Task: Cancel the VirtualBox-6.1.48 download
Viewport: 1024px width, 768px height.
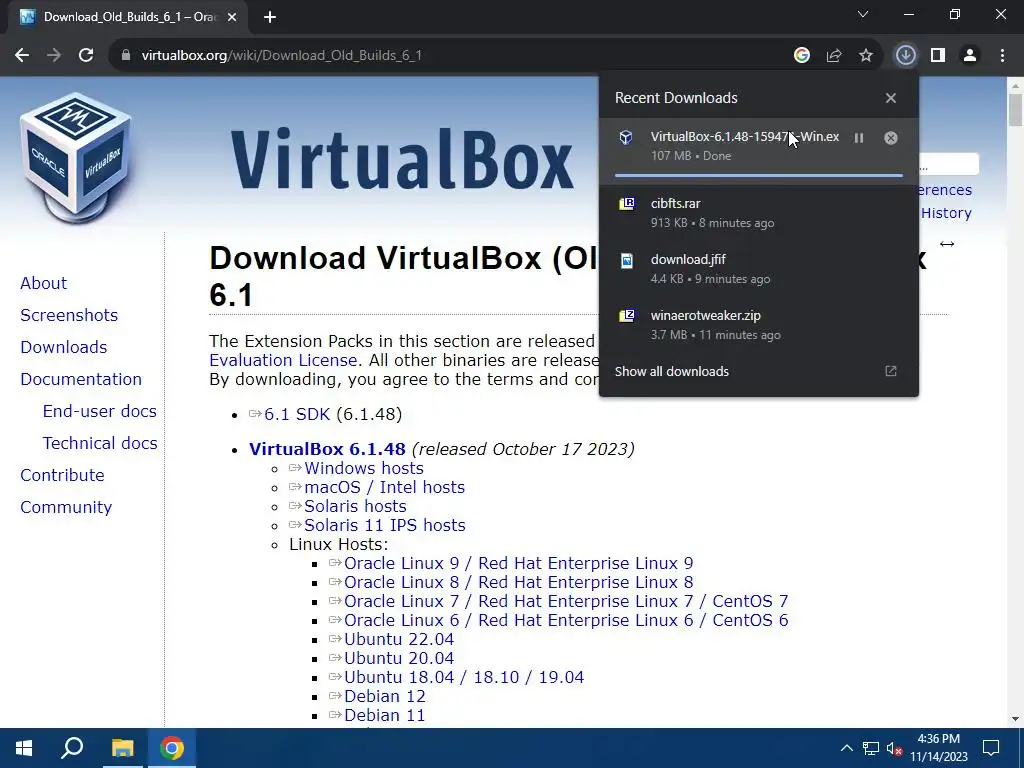Action: point(891,138)
